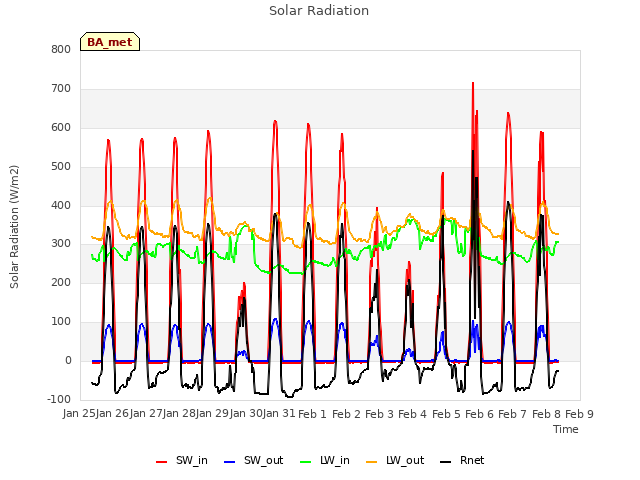The height and width of the screenshot is (480, 640).
Task: Click the Feb 9 x-axis label
Action: (579, 414)
